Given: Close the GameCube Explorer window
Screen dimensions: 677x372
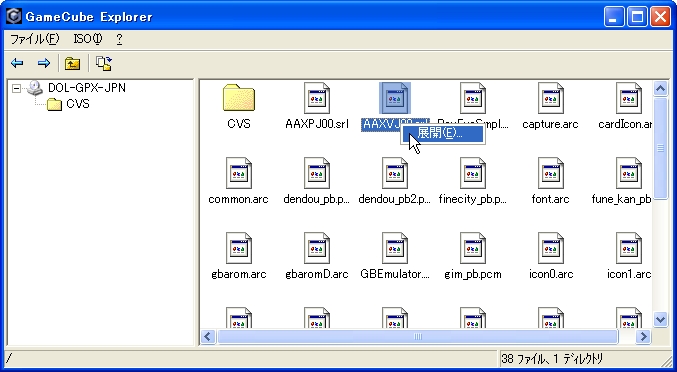Looking at the screenshot, I should tap(660, 17).
